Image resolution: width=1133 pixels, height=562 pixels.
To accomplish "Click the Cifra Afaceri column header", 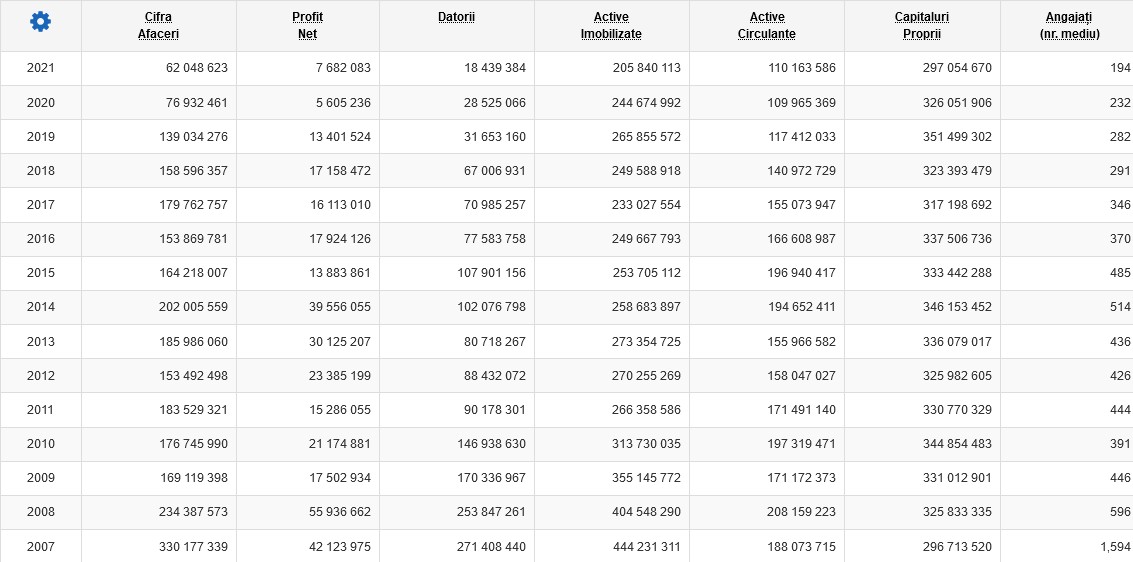I will coord(158,25).
